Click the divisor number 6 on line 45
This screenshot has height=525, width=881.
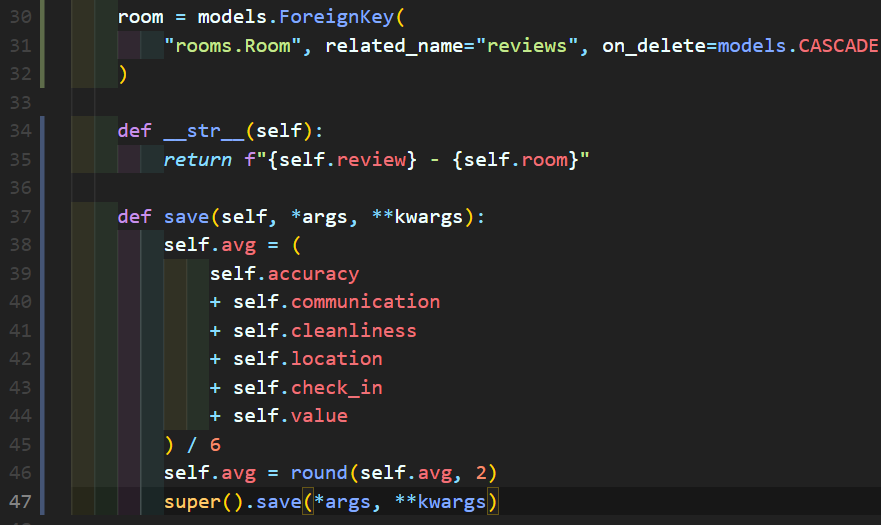(215, 445)
